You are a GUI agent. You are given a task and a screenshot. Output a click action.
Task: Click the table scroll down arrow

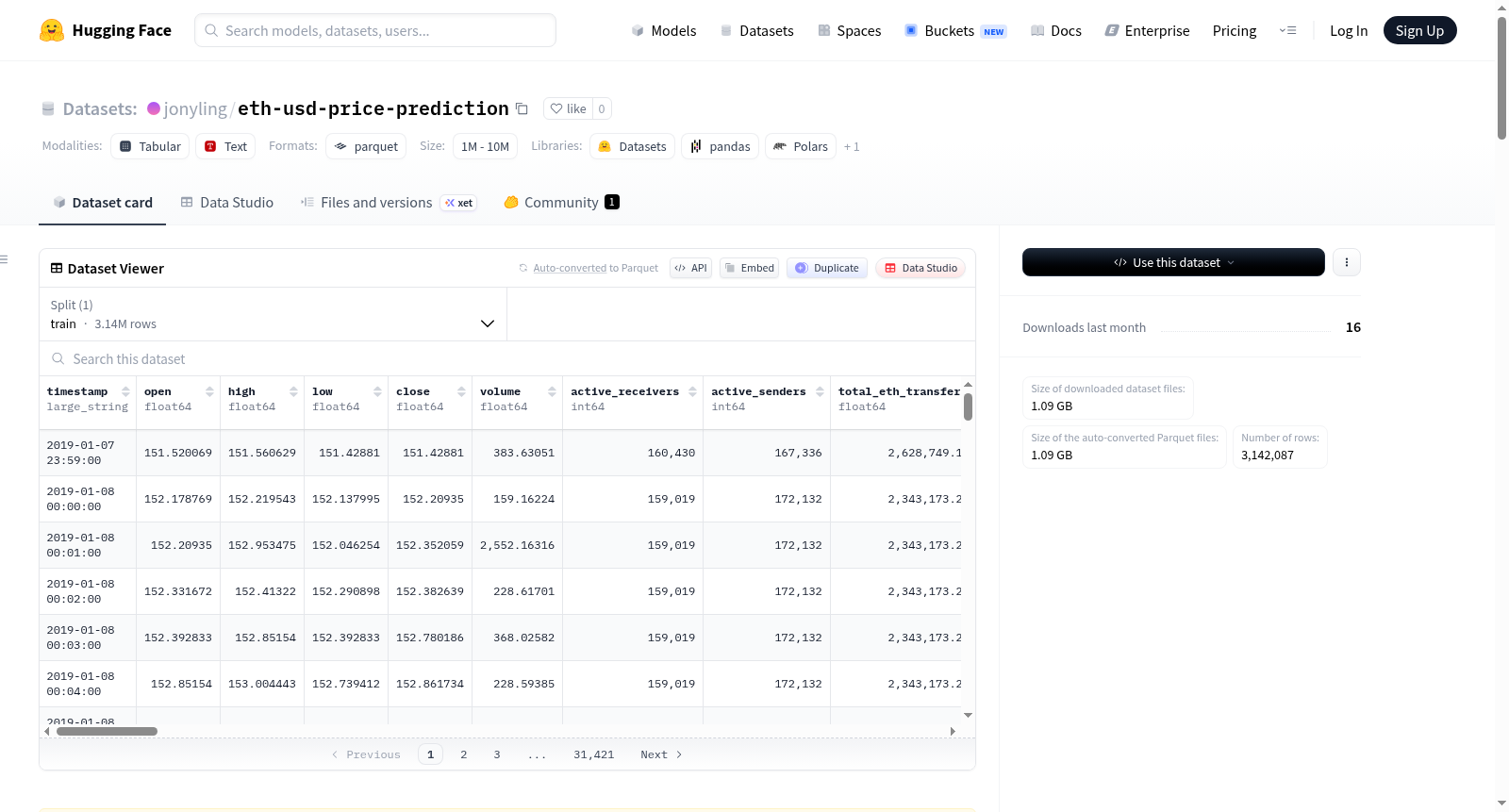968,716
